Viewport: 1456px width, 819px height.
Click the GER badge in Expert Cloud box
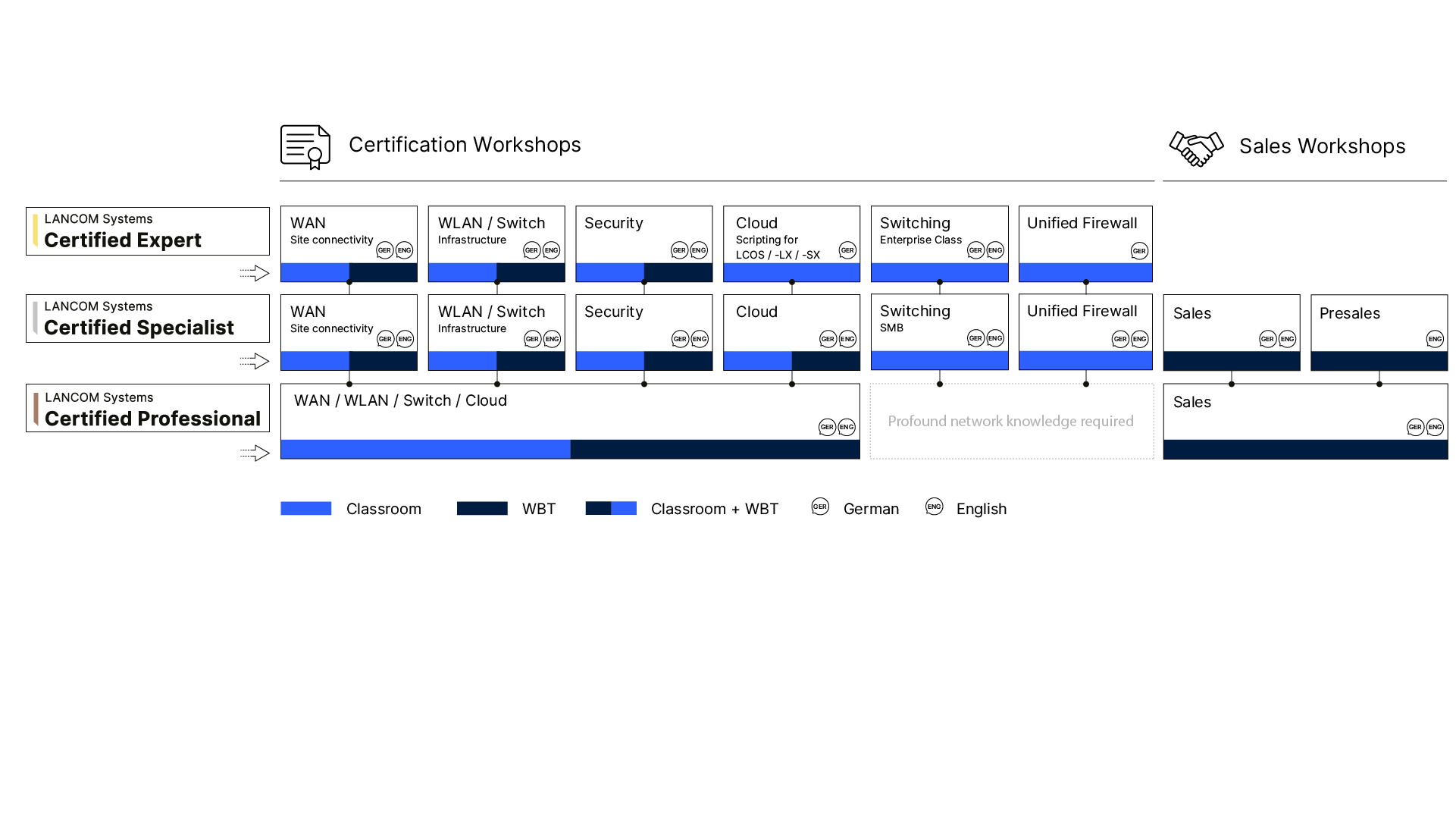click(x=847, y=250)
